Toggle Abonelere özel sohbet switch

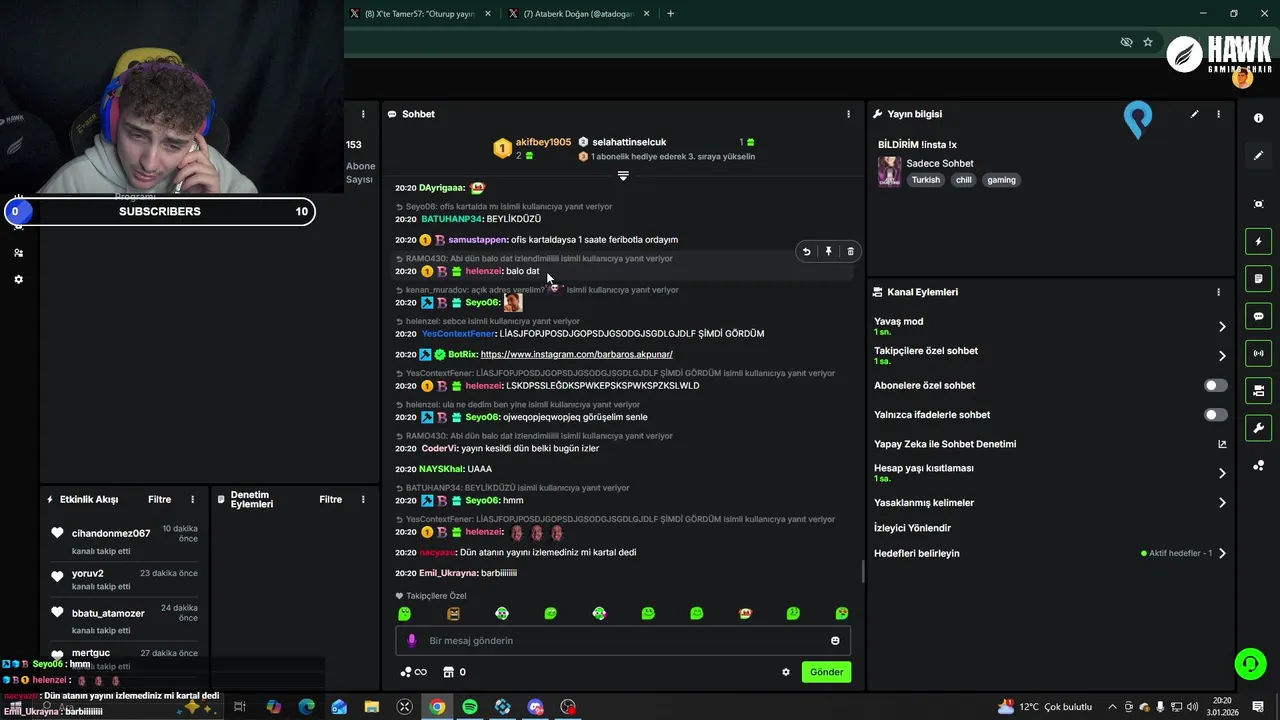[1215, 385]
